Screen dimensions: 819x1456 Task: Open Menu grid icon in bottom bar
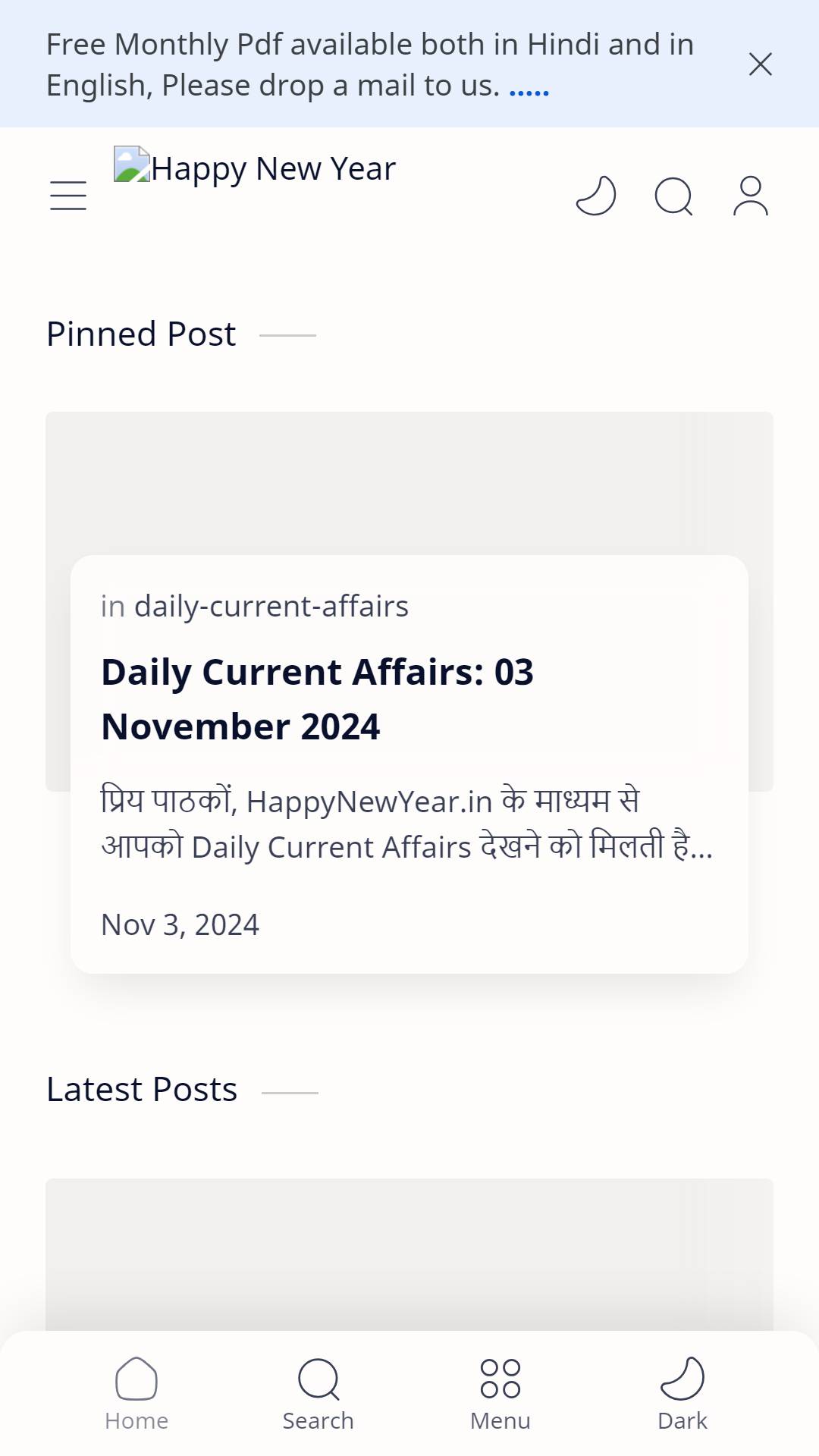[500, 1393]
